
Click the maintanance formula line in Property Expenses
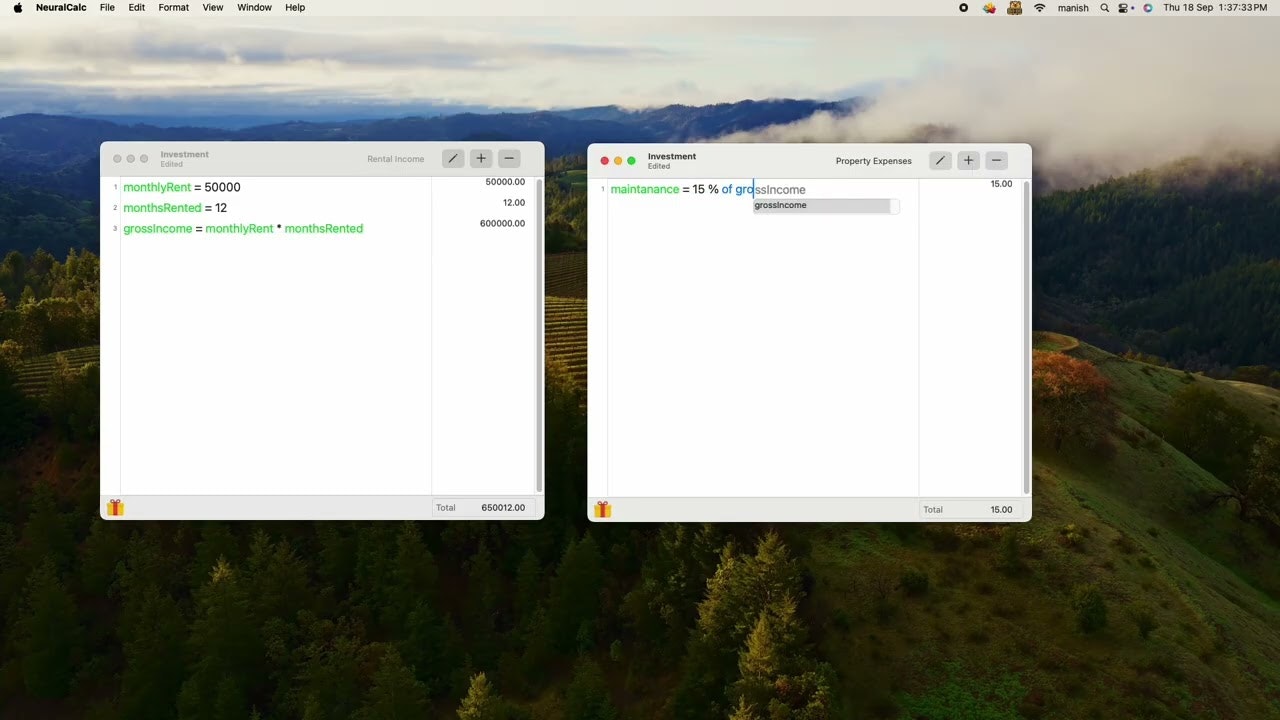(708, 189)
